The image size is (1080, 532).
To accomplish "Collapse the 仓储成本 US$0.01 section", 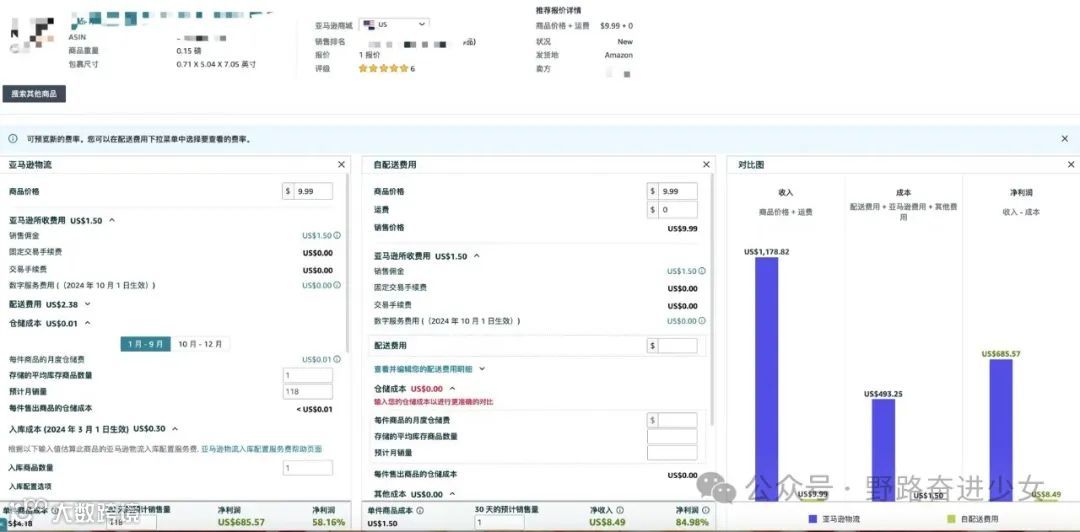I will click(x=87, y=323).
